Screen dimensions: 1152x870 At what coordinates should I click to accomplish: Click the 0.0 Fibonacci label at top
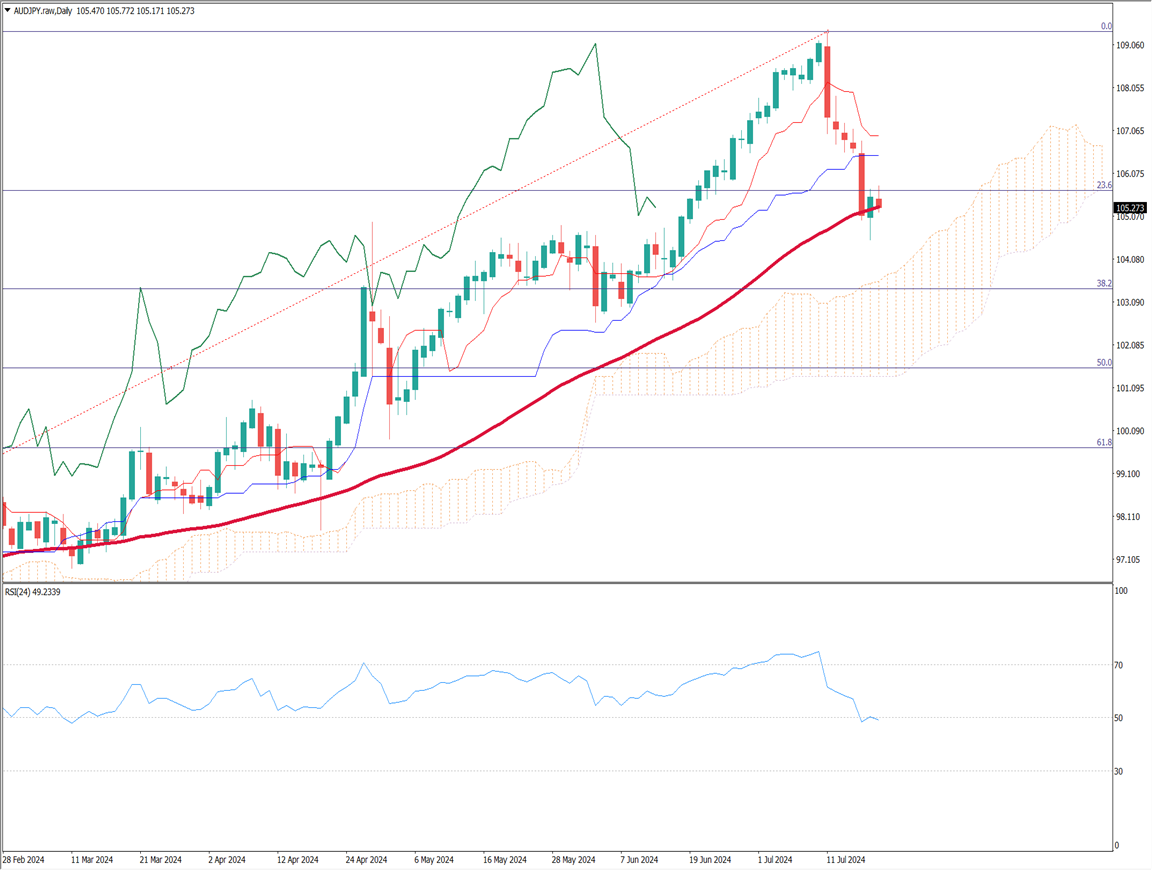(1106, 26)
